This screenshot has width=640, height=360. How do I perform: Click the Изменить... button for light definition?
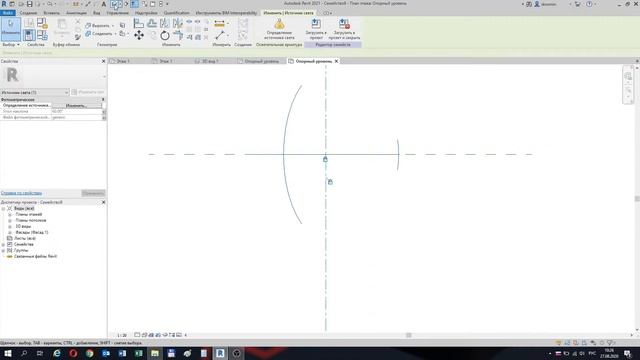(x=76, y=106)
